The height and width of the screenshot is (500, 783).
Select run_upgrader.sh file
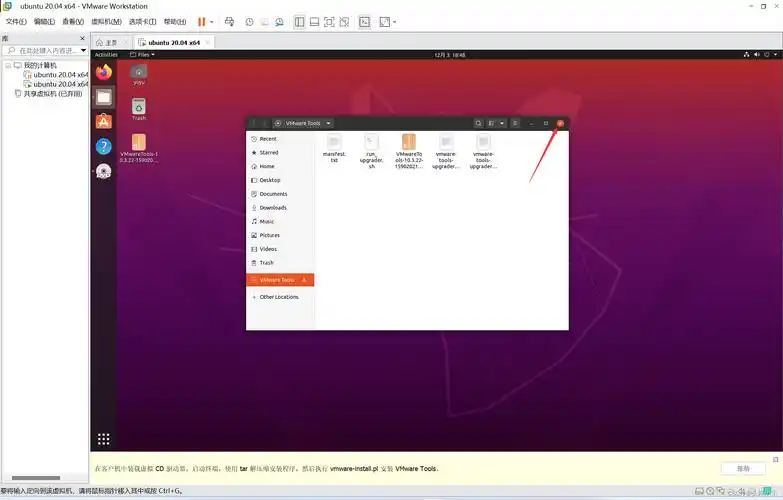pos(371,151)
